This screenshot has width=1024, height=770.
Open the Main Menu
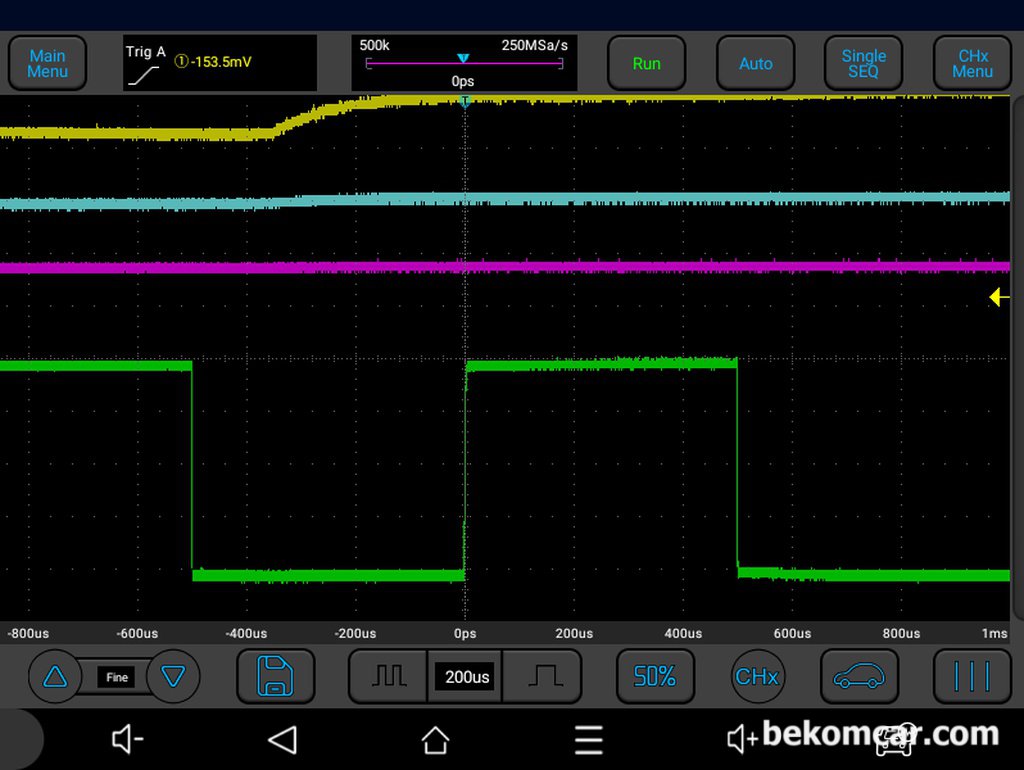tap(47, 63)
